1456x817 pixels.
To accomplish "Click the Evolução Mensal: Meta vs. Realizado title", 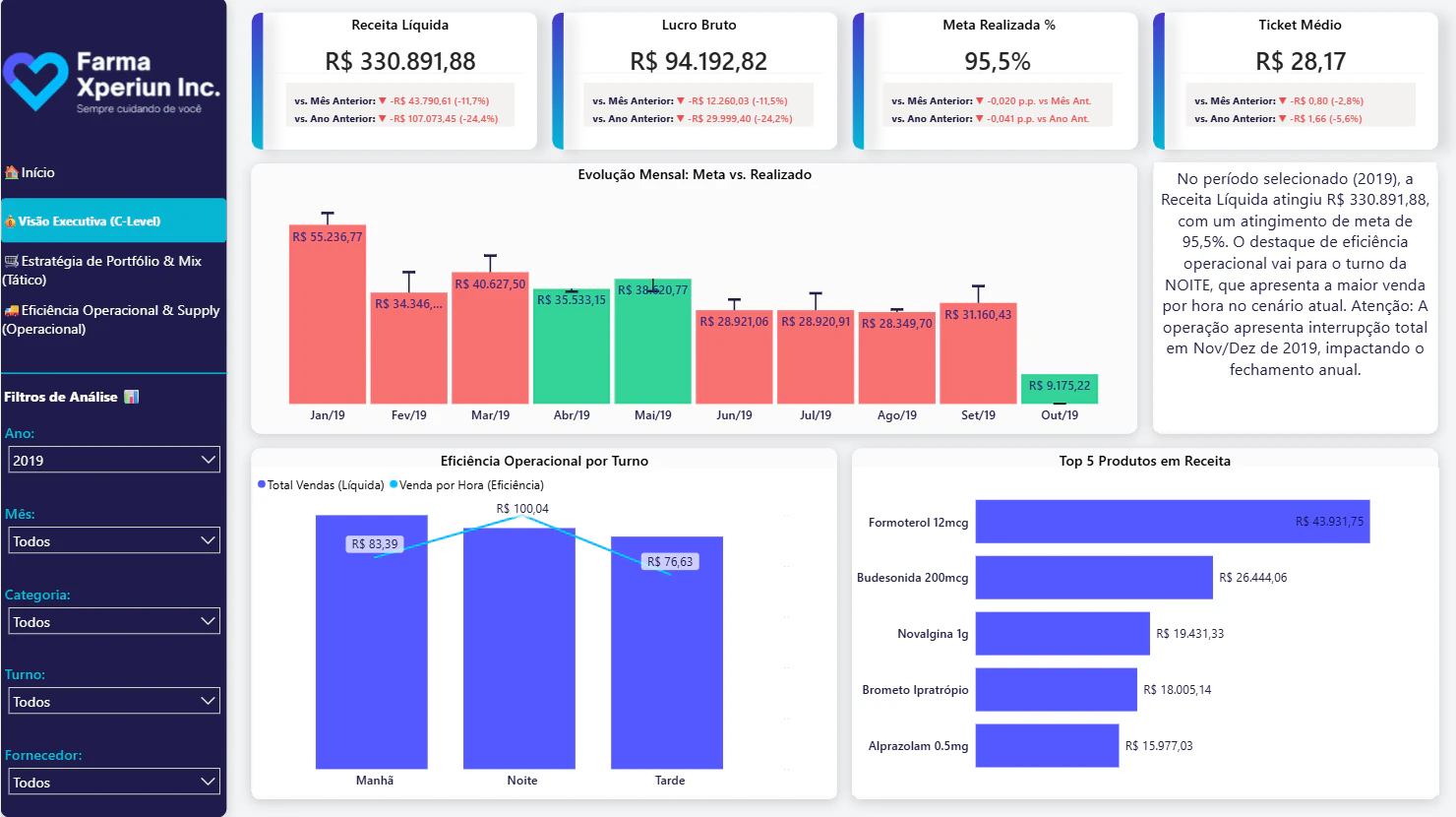I will pyautogui.click(x=695, y=174).
